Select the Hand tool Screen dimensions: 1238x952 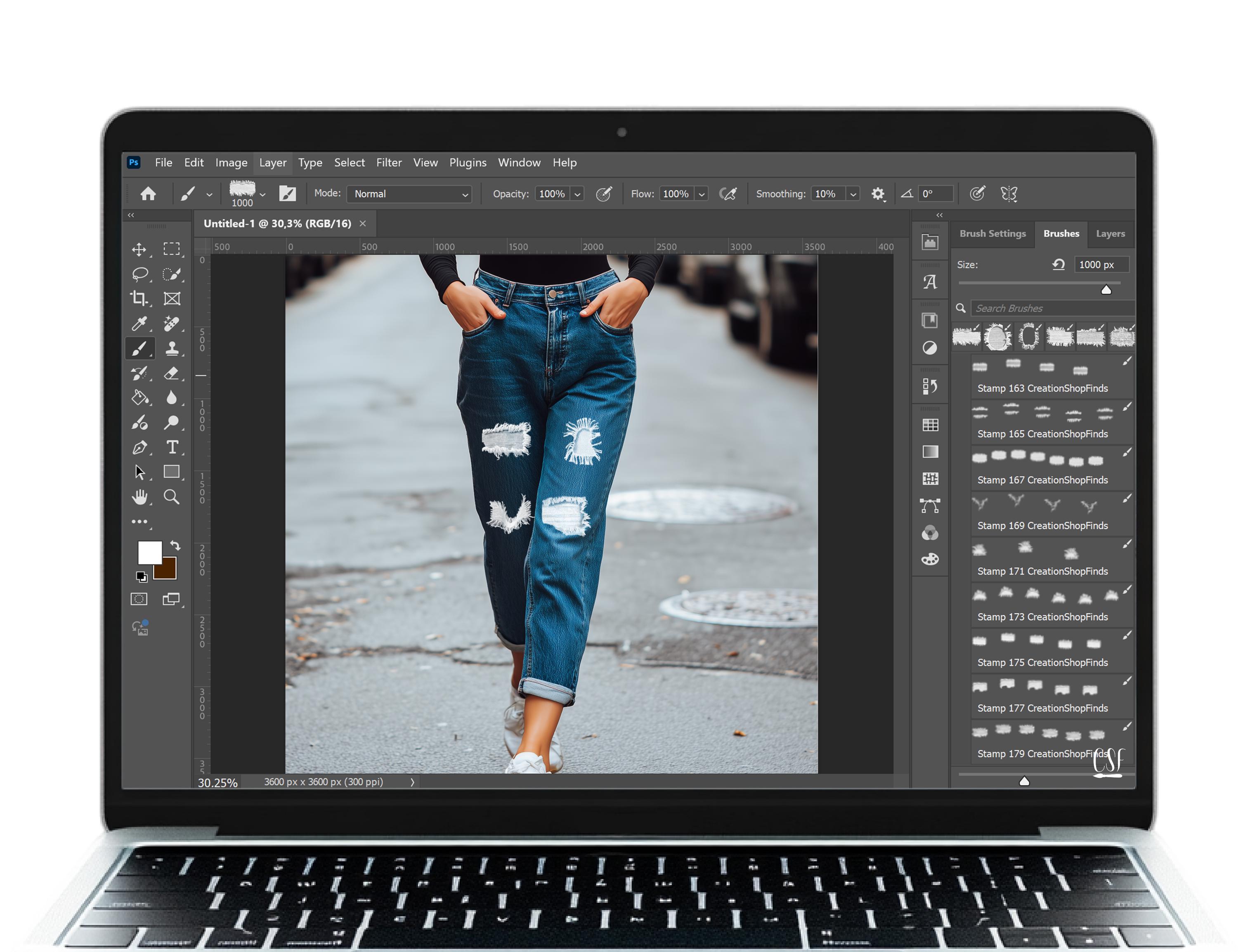pyautogui.click(x=139, y=497)
